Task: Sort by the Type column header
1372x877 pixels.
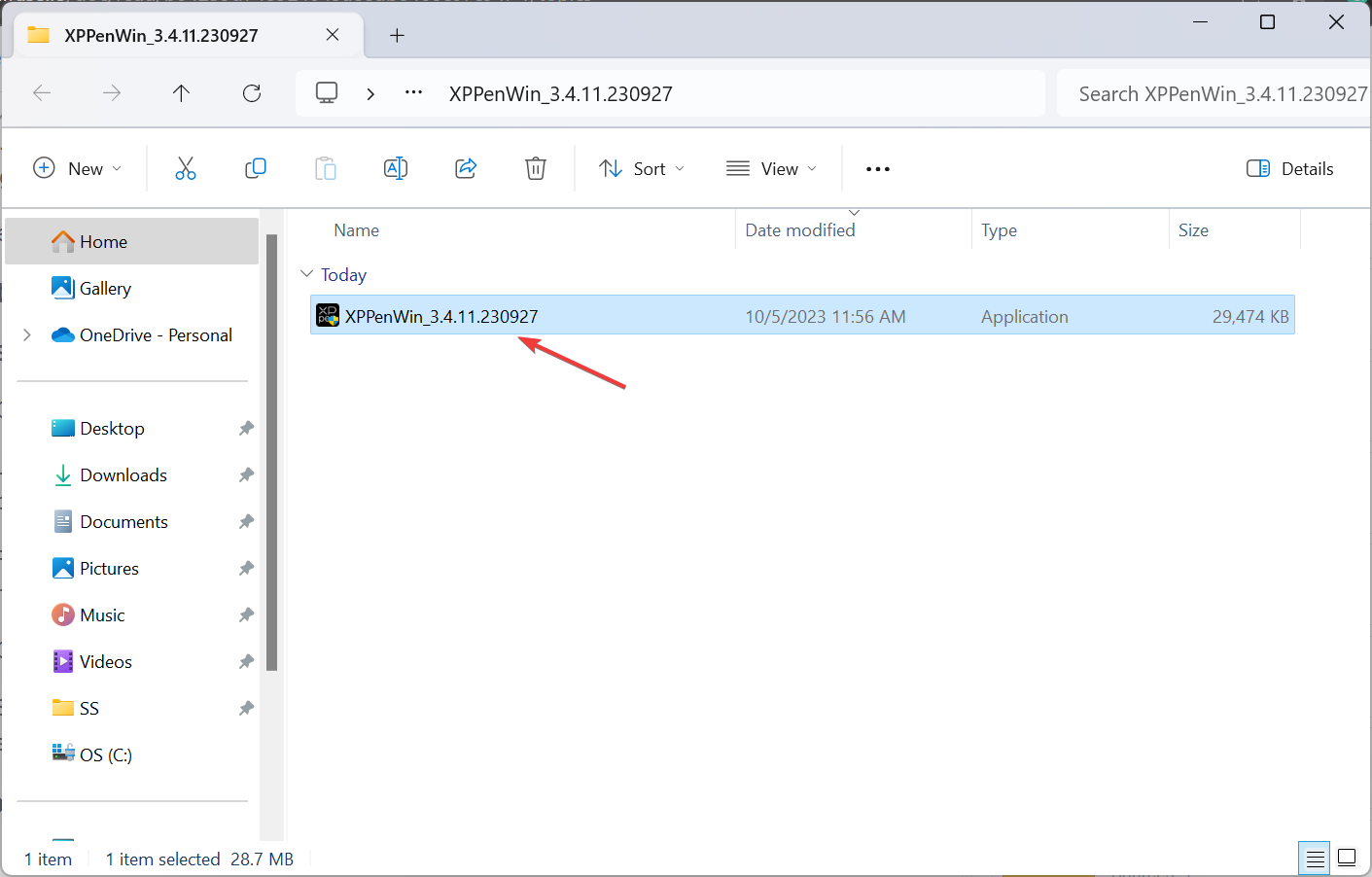Action: (999, 230)
